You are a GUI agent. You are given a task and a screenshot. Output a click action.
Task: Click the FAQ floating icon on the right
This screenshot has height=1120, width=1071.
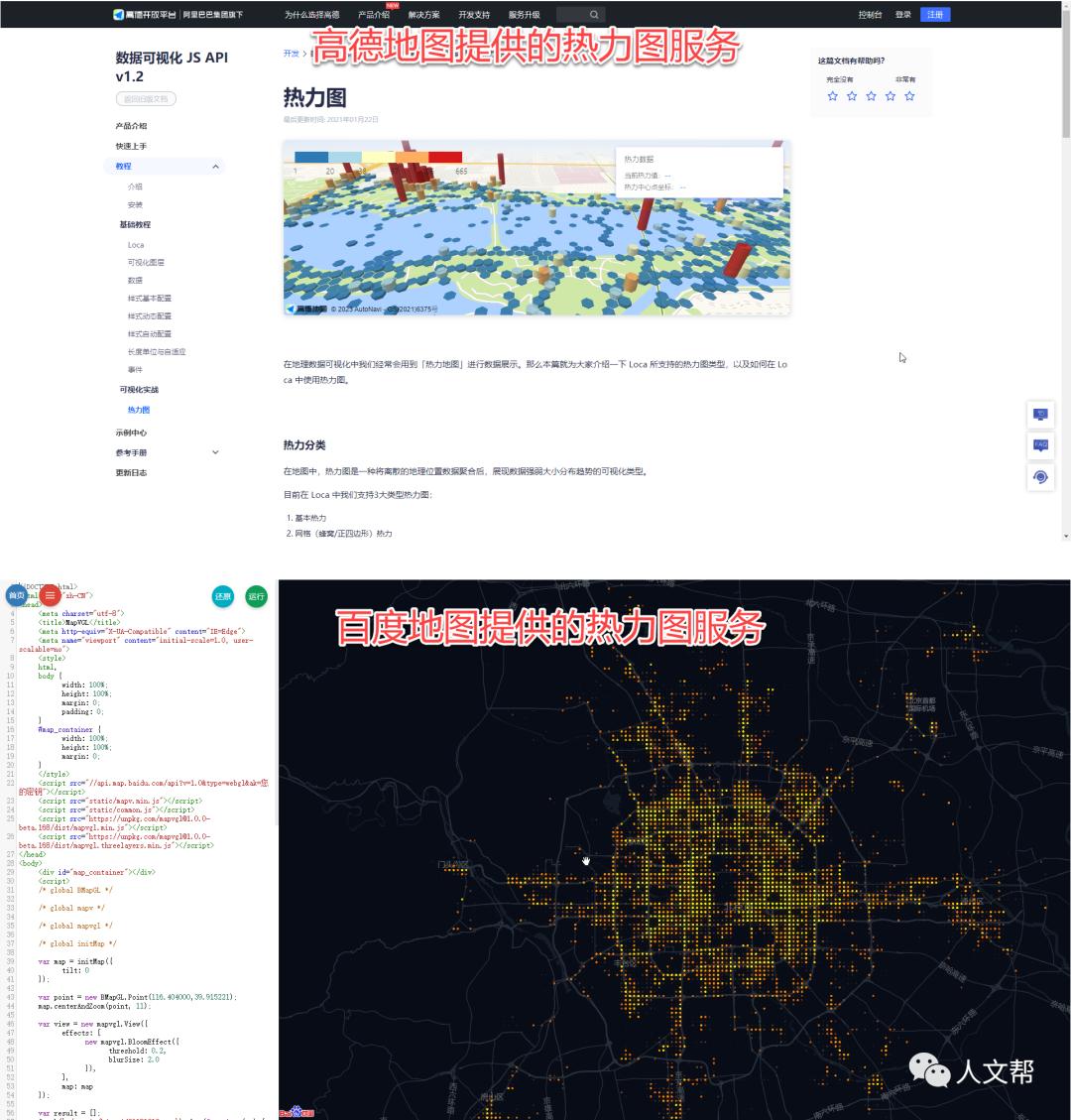click(x=1040, y=445)
